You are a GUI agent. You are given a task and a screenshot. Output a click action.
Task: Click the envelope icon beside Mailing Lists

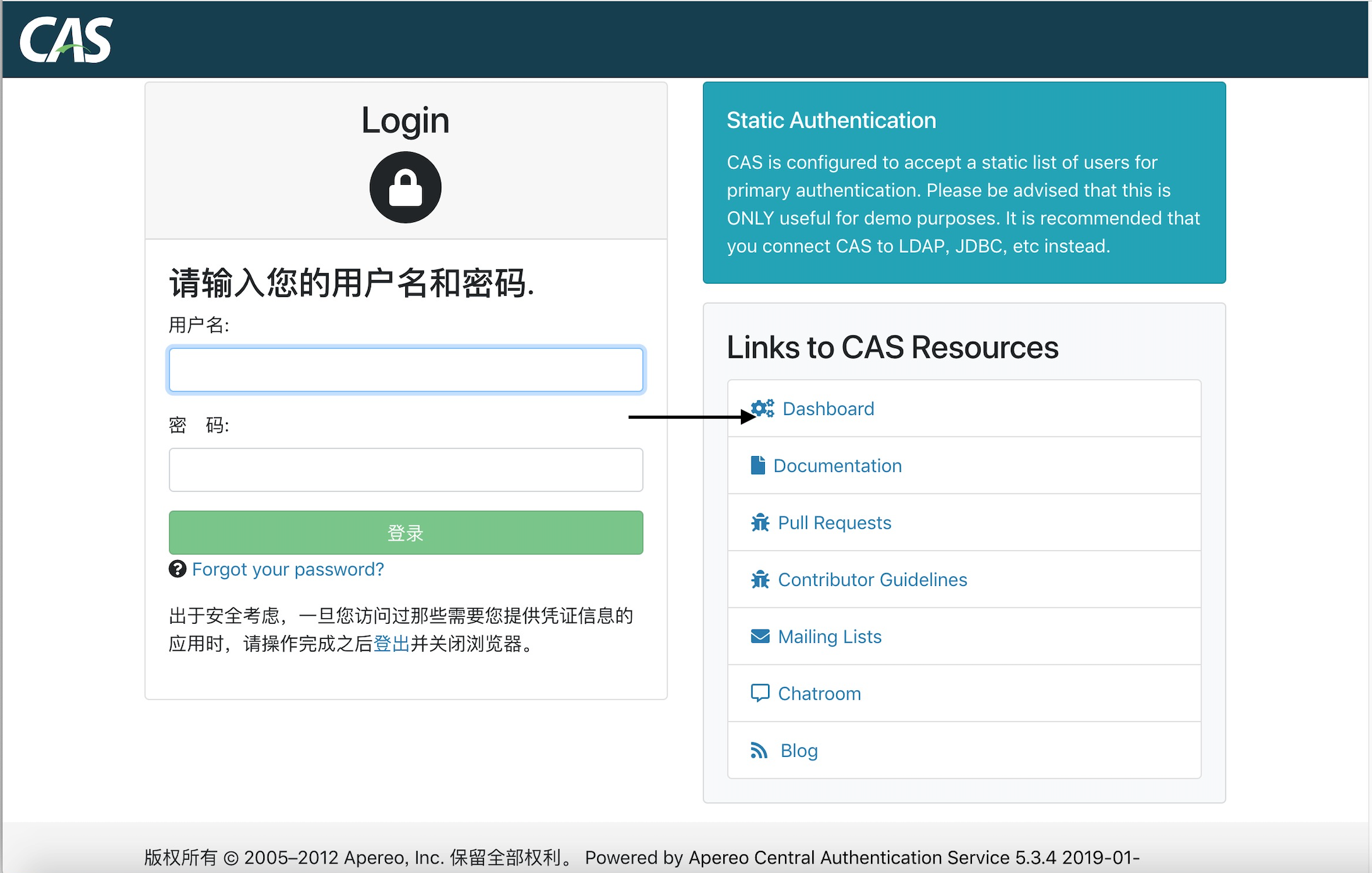(760, 636)
